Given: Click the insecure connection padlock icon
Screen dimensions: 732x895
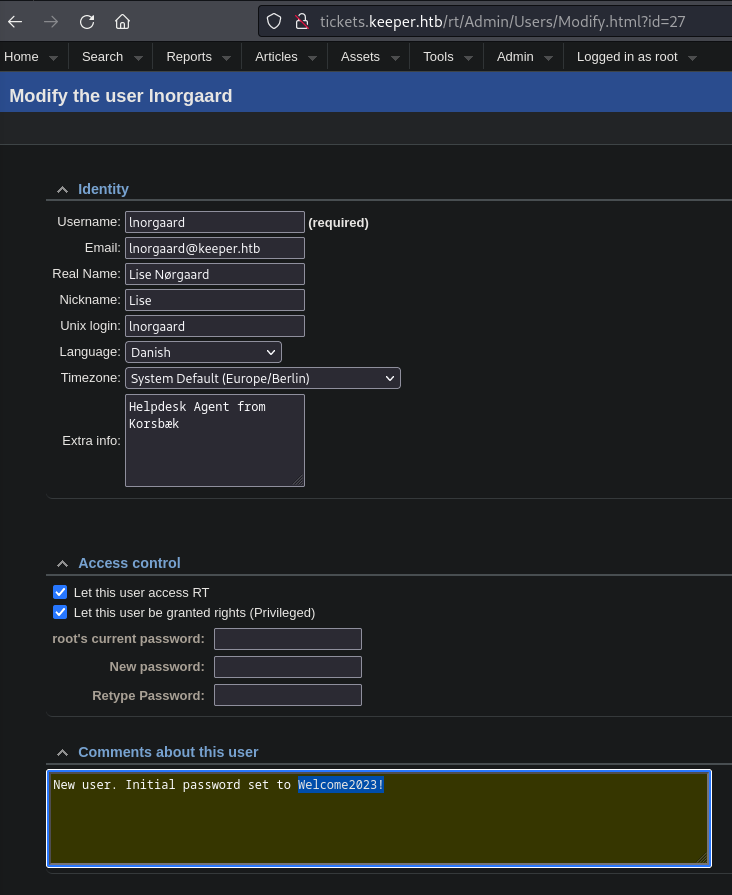Looking at the screenshot, I should point(300,21).
